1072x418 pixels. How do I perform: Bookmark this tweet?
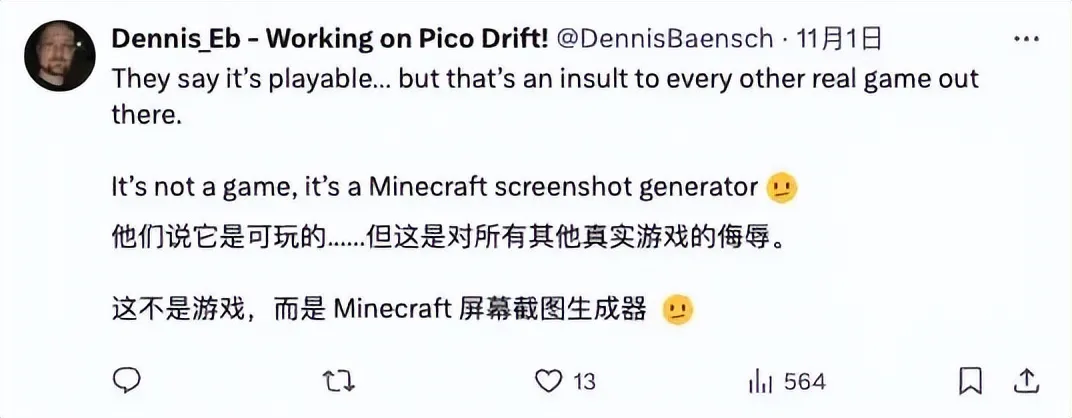click(969, 380)
